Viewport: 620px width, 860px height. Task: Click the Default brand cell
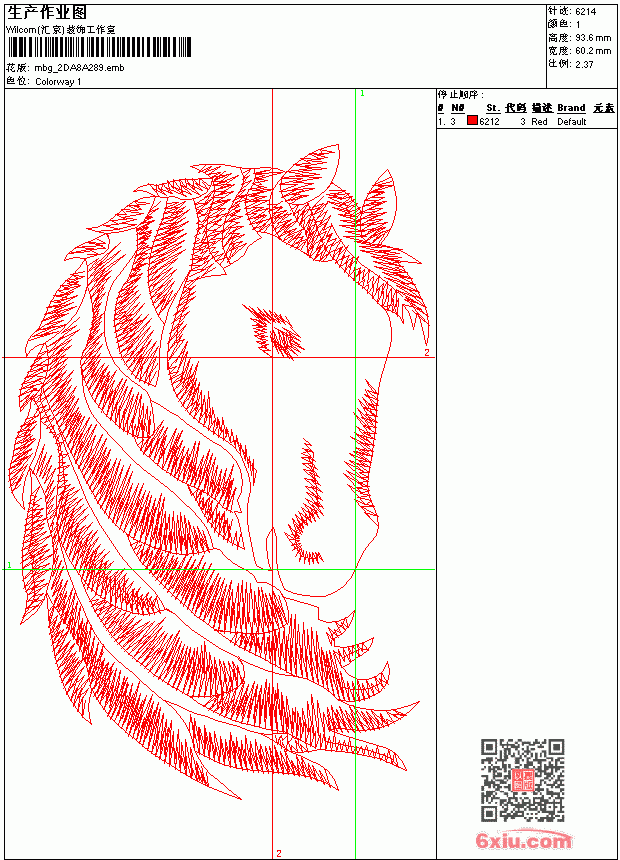[x=572, y=122]
